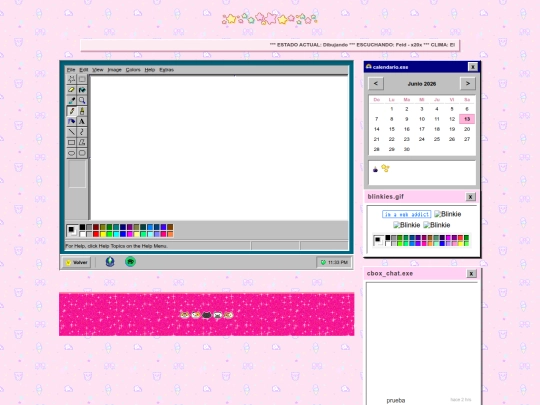Select date 30 in the calendar

tap(407, 149)
